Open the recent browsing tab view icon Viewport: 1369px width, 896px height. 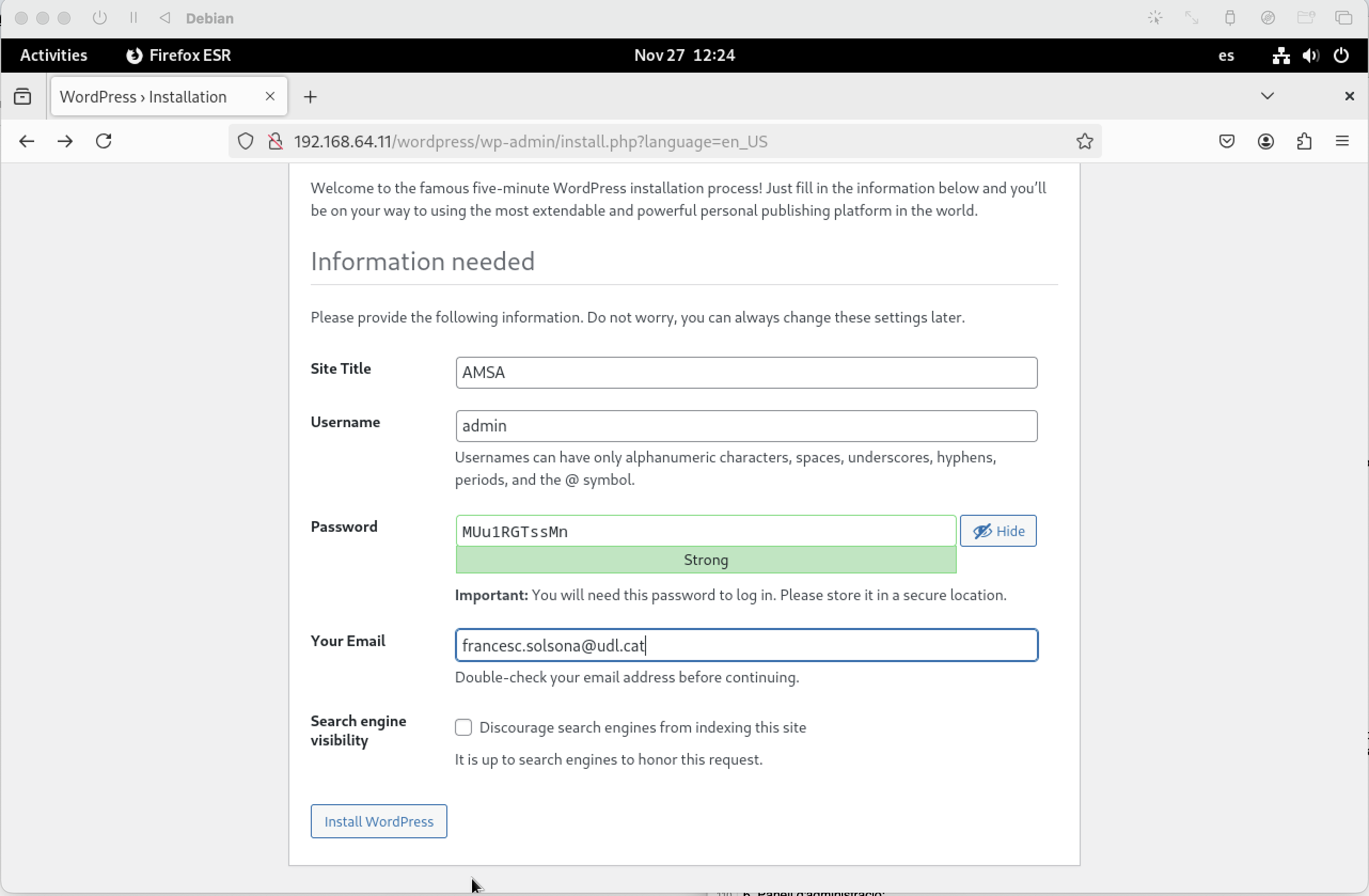pyautogui.click(x=22, y=97)
